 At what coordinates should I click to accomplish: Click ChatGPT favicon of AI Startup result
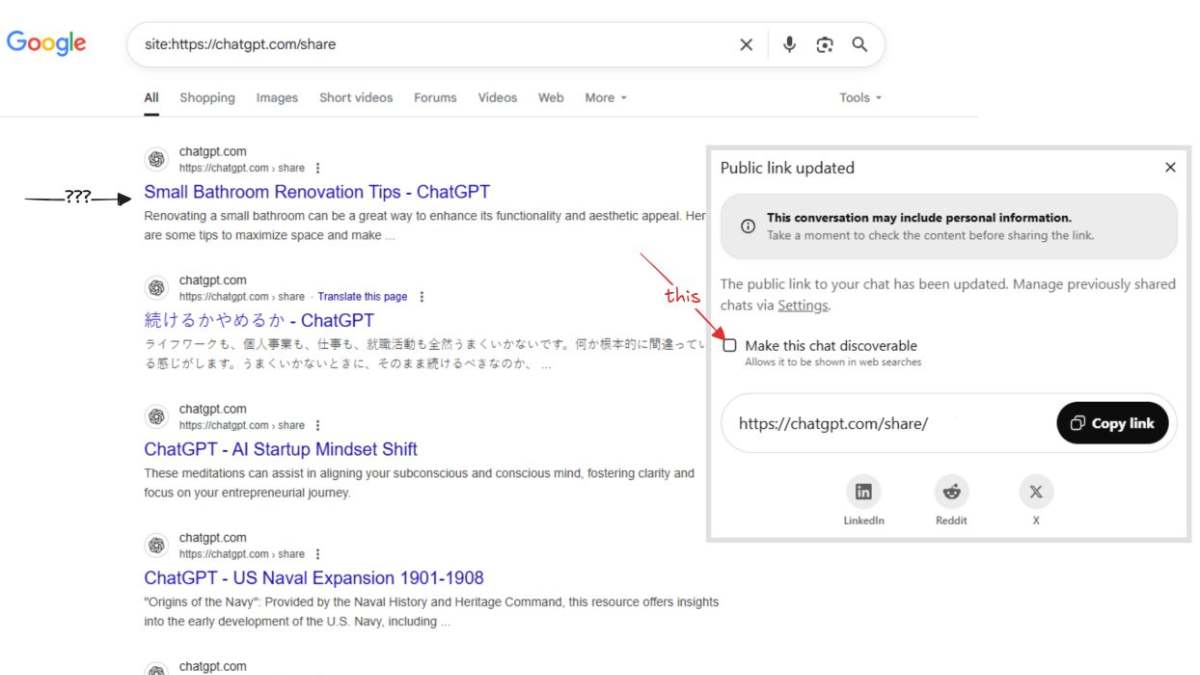156,416
